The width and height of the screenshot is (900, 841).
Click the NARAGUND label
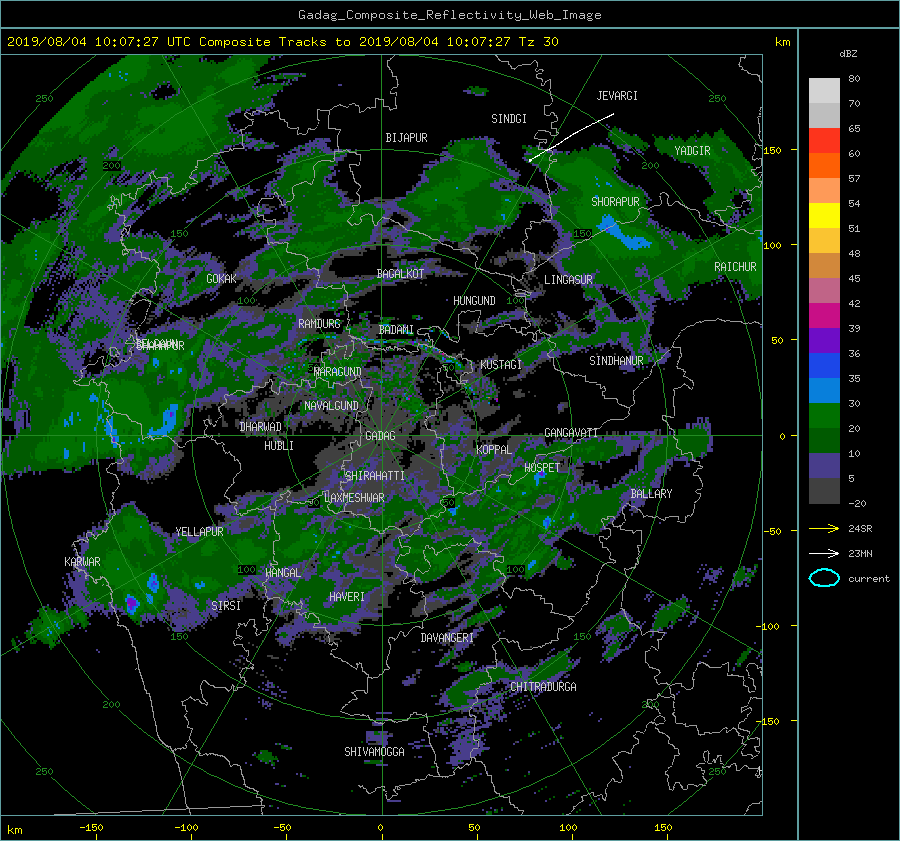point(338,372)
